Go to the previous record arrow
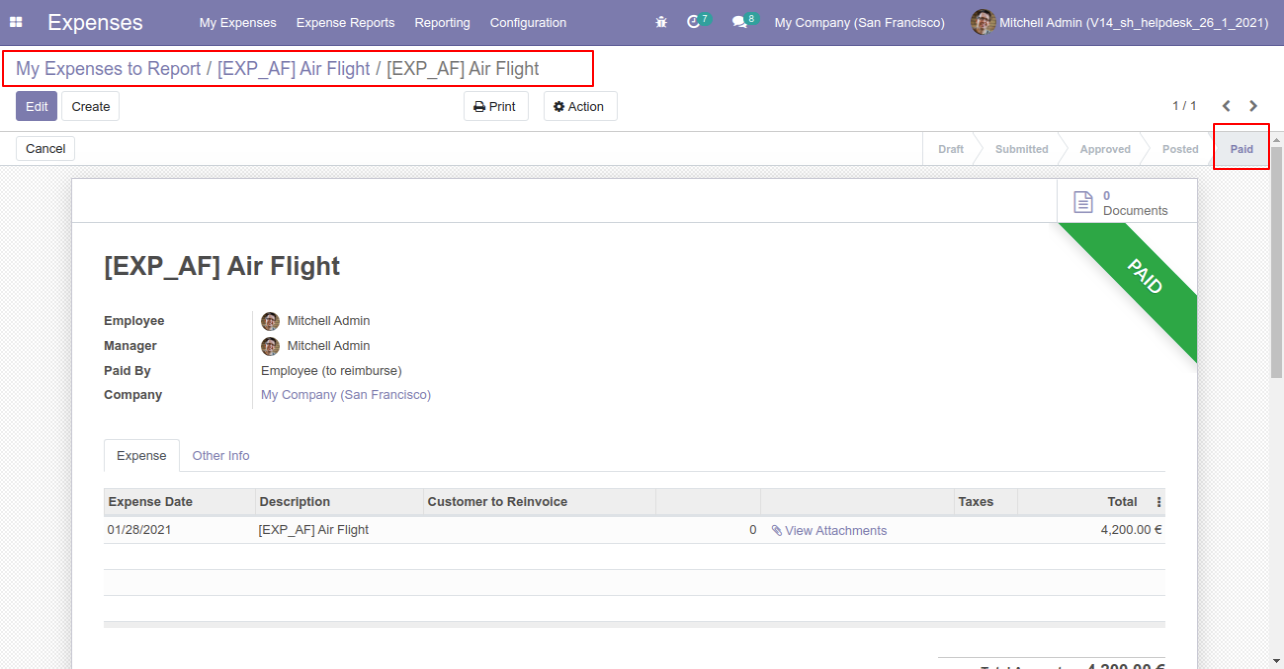The height and width of the screenshot is (669, 1284). [x=1226, y=106]
